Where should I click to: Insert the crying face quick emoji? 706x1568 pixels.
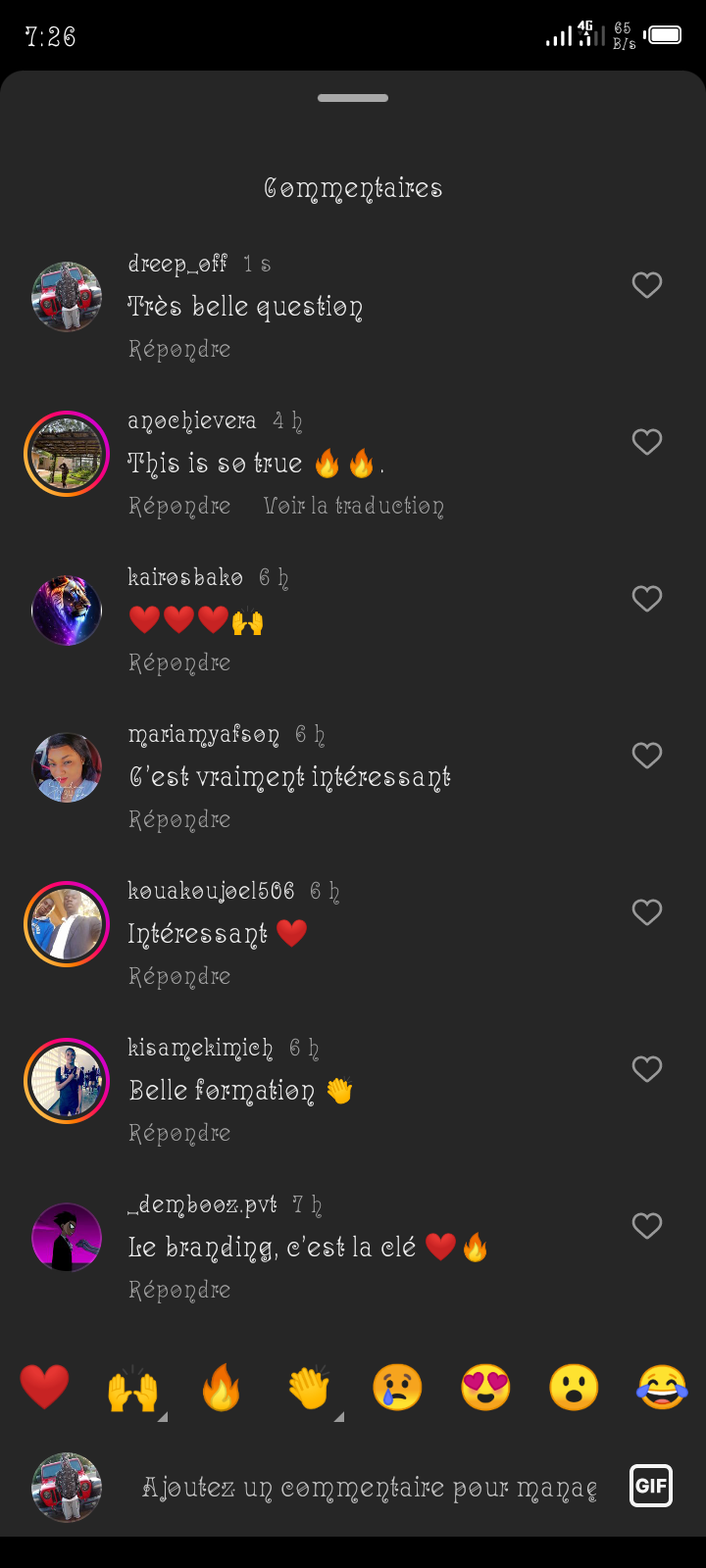[x=397, y=1388]
